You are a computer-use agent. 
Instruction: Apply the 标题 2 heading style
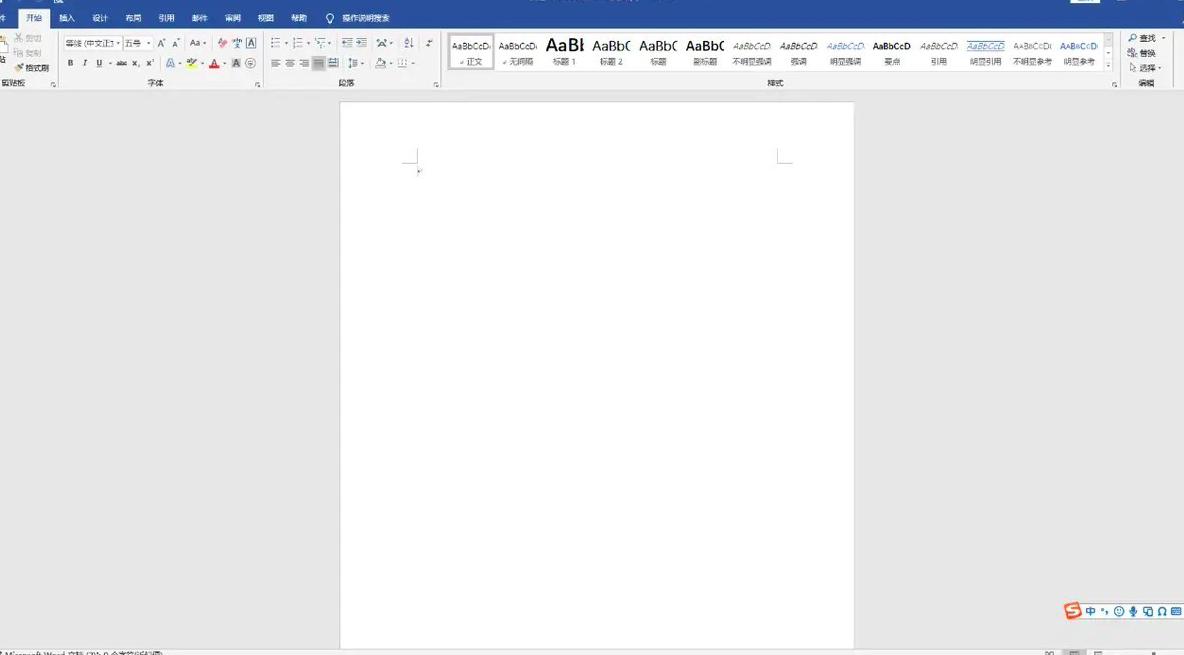point(611,52)
